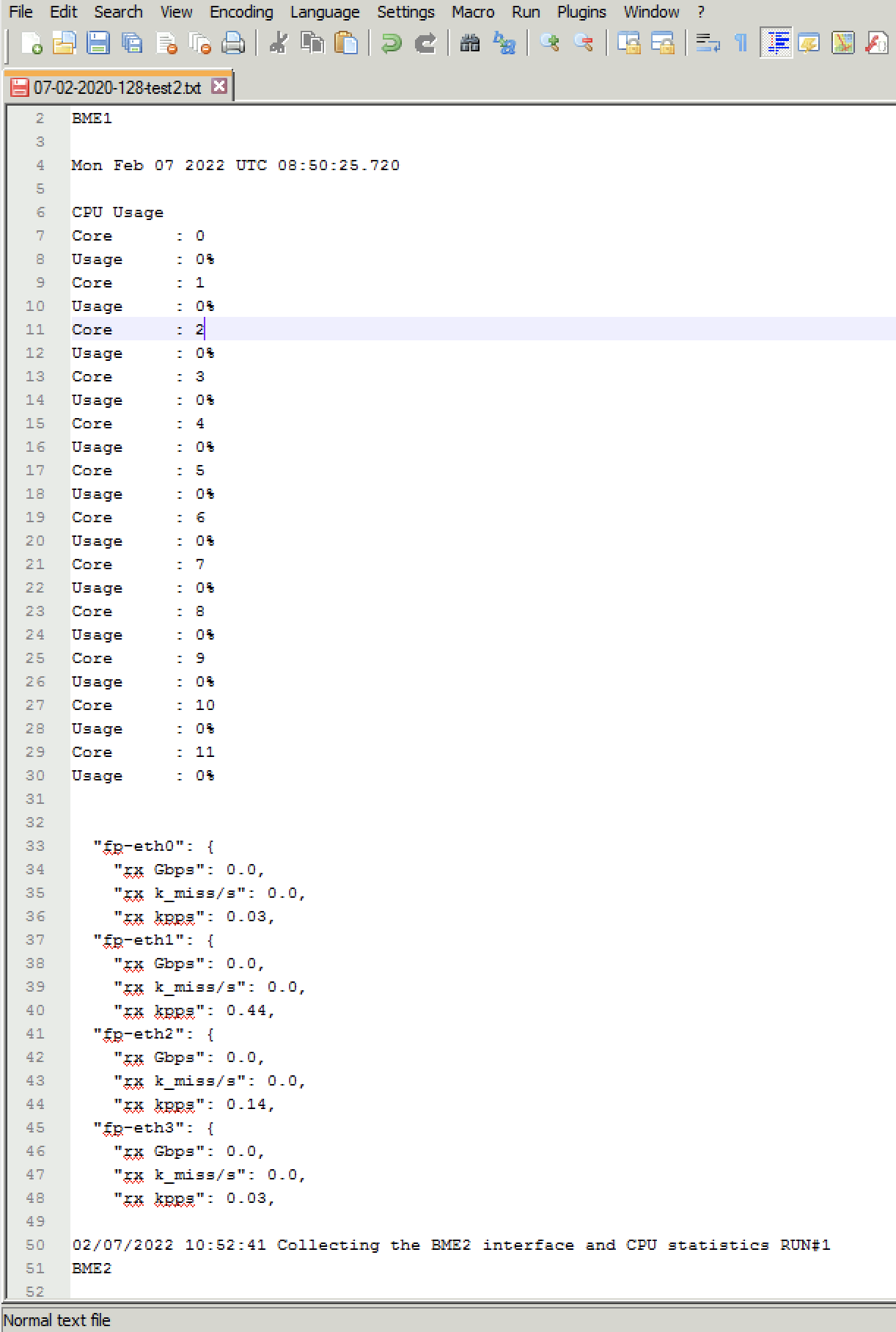Image resolution: width=896 pixels, height=1332 pixels.
Task: Cut selection with the scissors icon
Action: click(x=278, y=44)
